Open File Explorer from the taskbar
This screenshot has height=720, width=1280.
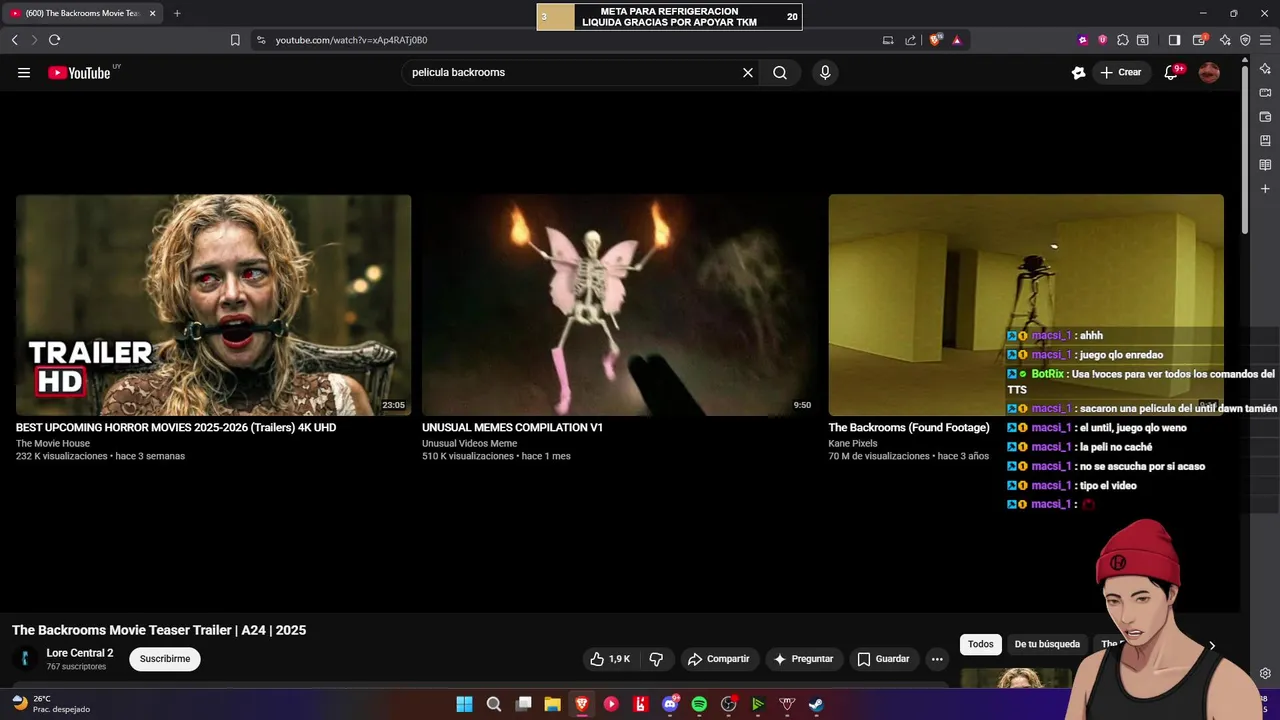[x=552, y=704]
